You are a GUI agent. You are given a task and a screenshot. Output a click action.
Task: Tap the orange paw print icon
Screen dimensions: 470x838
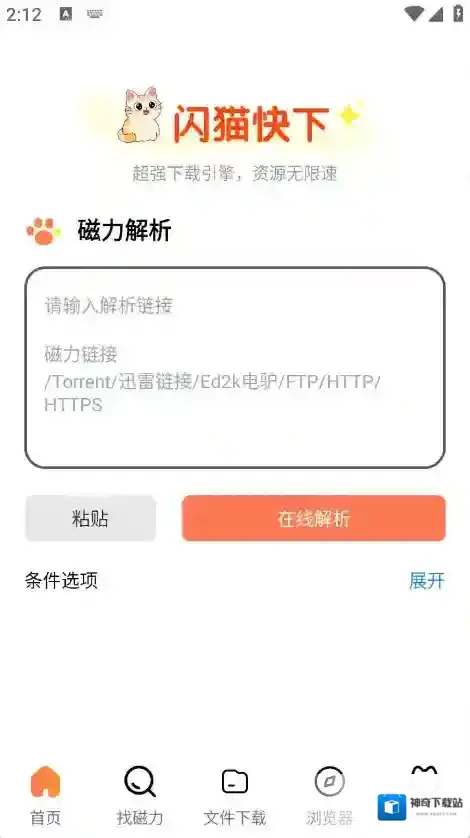[x=43, y=231]
